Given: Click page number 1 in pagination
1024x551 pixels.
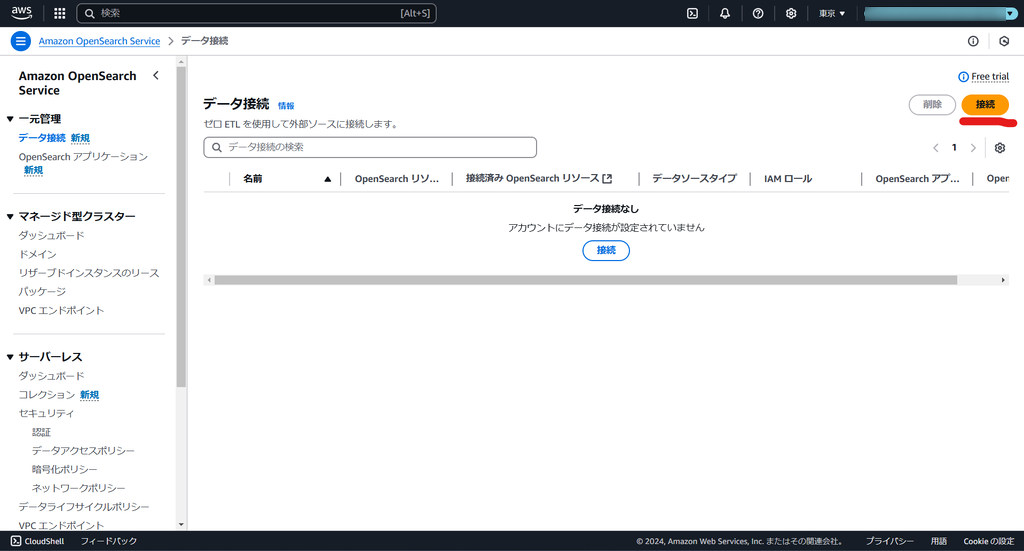Looking at the screenshot, I should tap(954, 148).
